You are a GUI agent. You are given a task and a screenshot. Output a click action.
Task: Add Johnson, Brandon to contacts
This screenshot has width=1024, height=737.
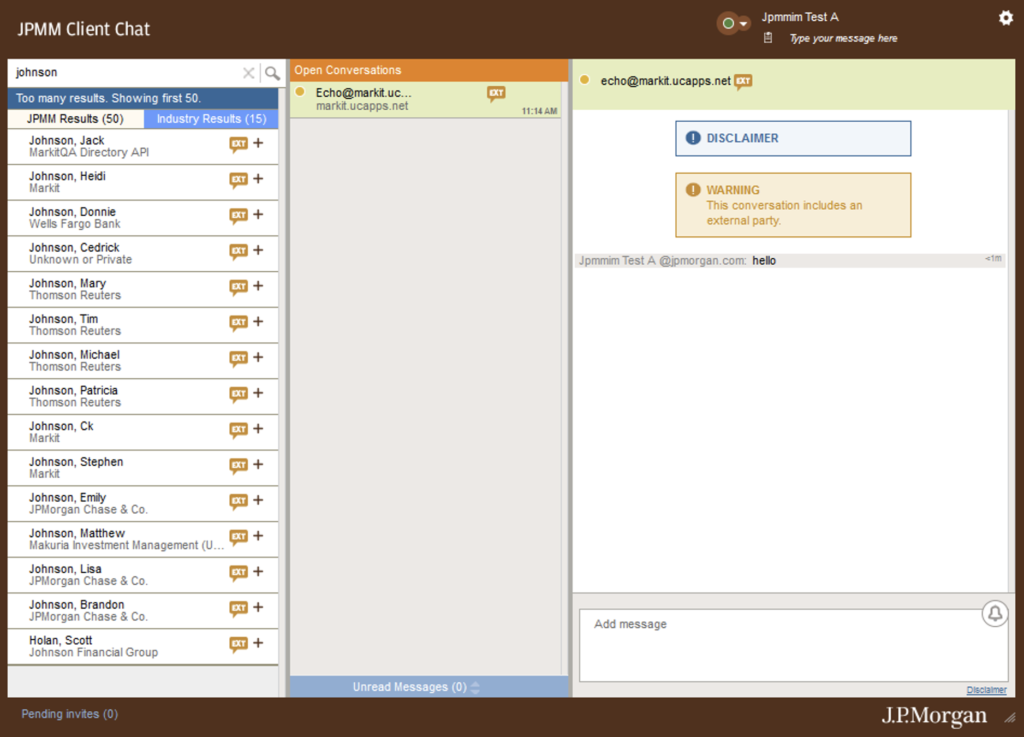click(259, 607)
